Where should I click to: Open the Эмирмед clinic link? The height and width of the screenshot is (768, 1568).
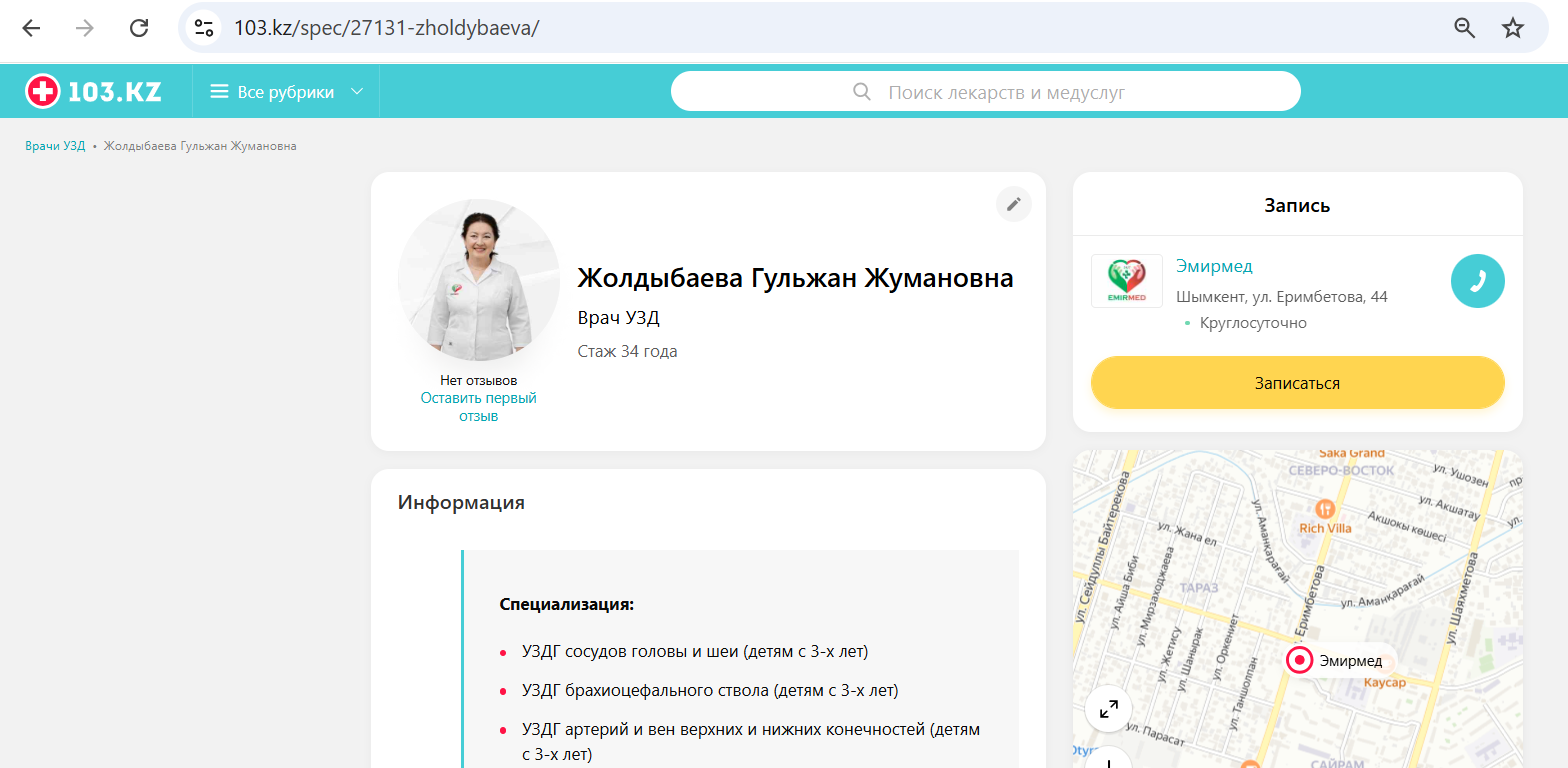coord(1214,266)
